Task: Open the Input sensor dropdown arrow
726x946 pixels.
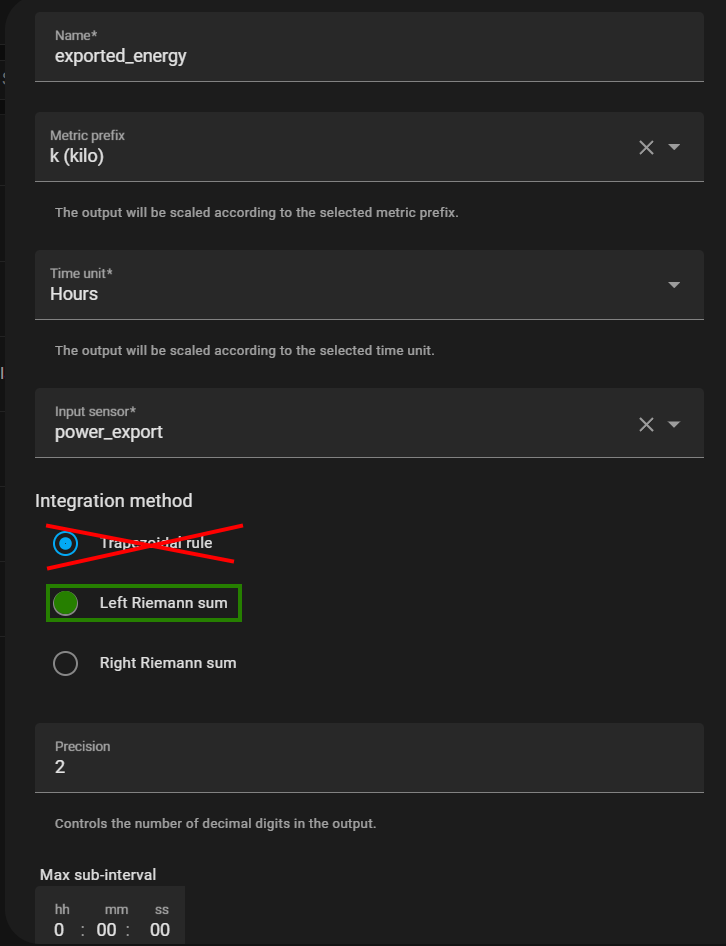Action: pyautogui.click(x=674, y=424)
